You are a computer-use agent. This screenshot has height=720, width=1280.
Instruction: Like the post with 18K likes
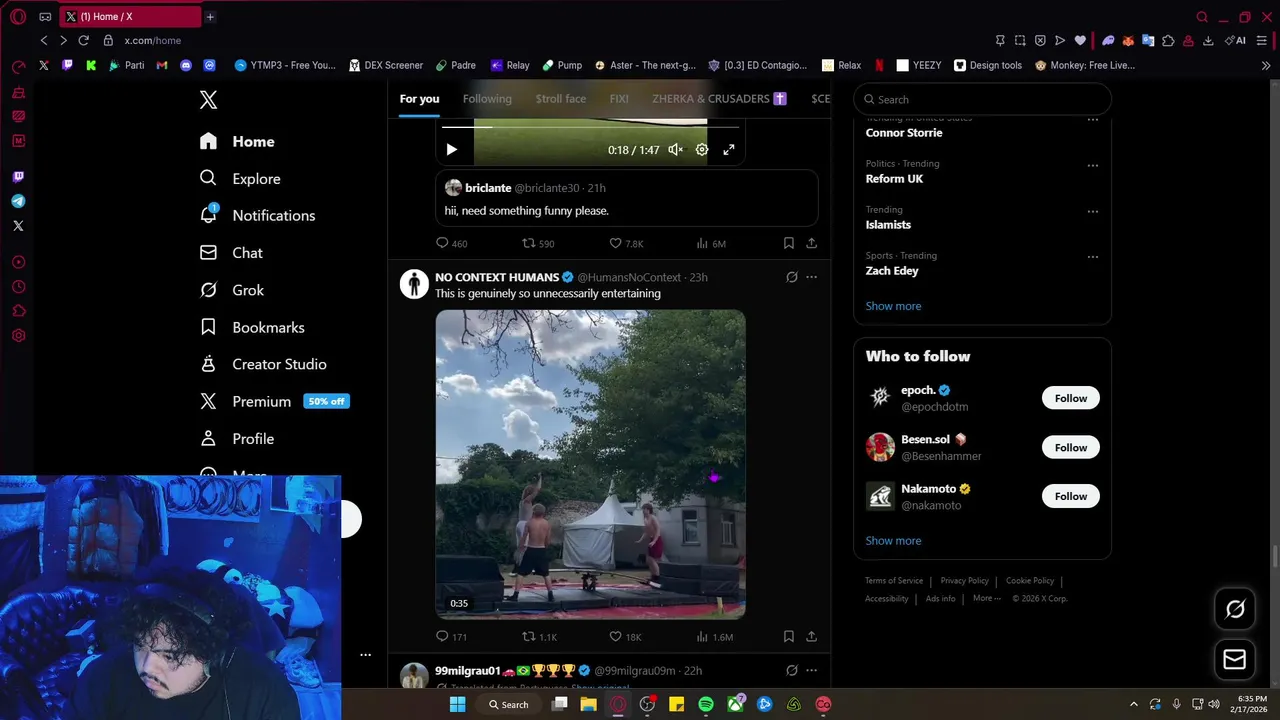pyautogui.click(x=625, y=636)
